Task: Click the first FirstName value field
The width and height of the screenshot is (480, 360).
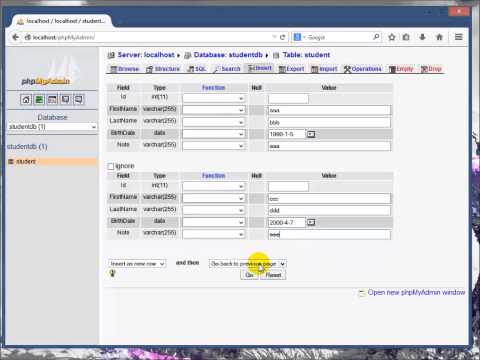Action: (x=329, y=110)
